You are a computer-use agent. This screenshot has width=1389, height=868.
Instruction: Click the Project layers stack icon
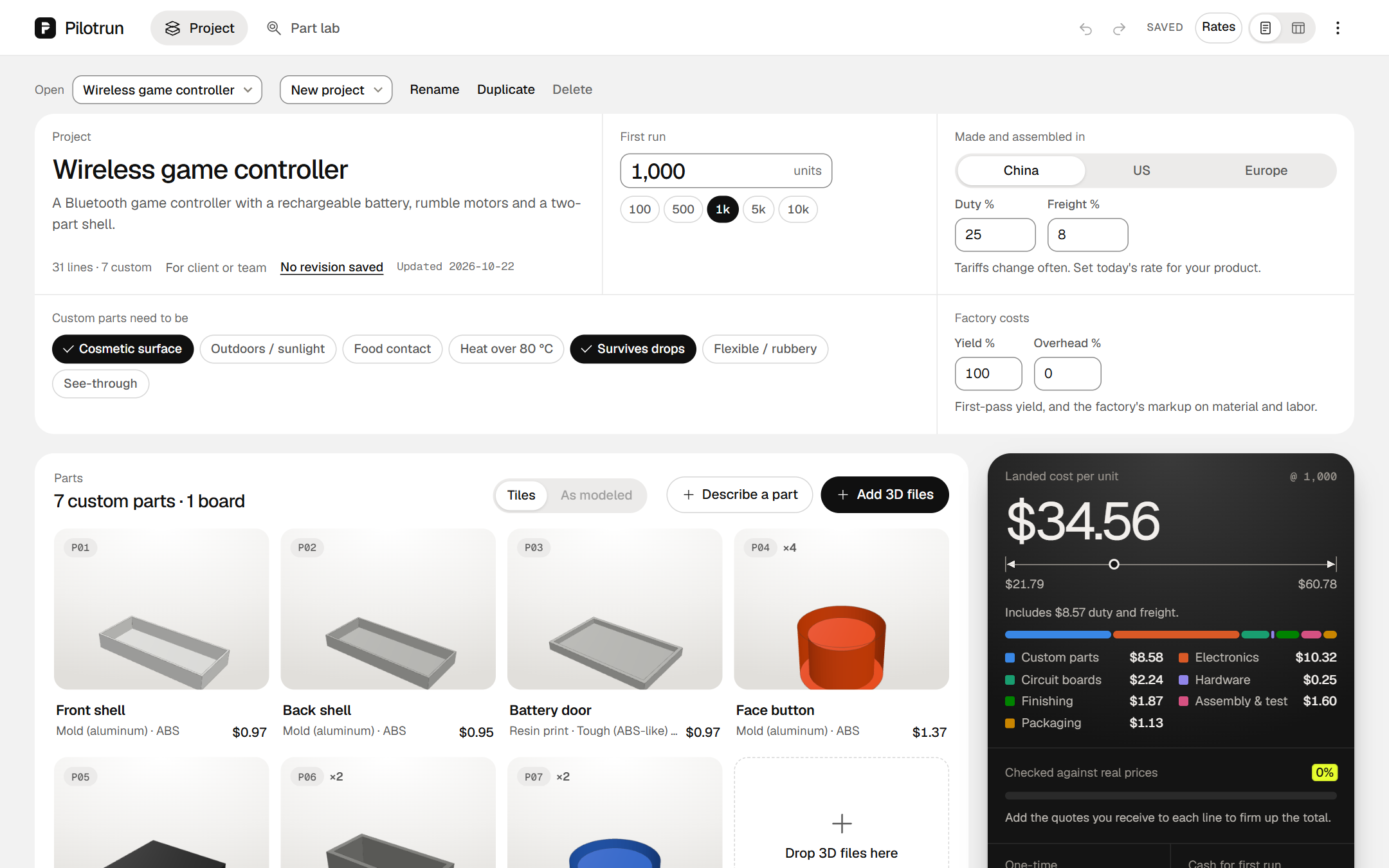click(x=172, y=28)
